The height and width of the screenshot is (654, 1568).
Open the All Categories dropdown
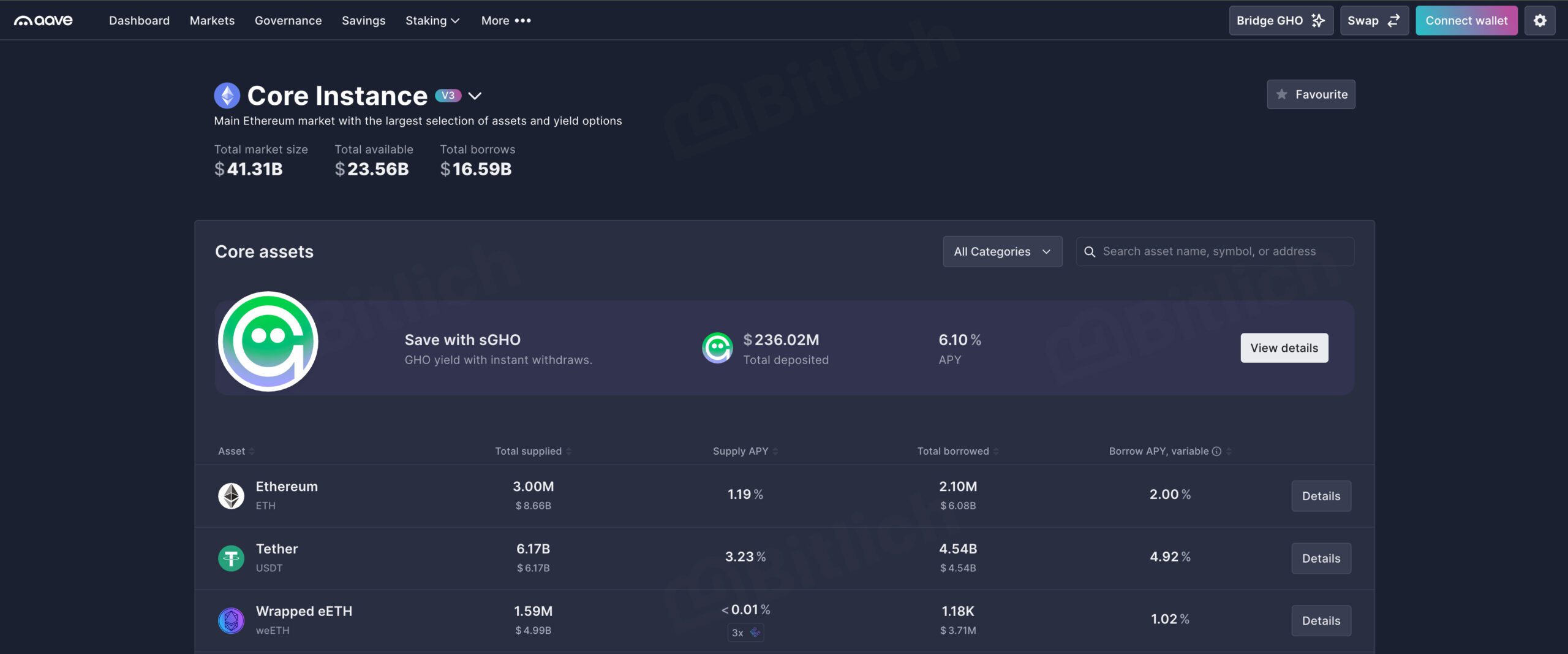[1002, 252]
